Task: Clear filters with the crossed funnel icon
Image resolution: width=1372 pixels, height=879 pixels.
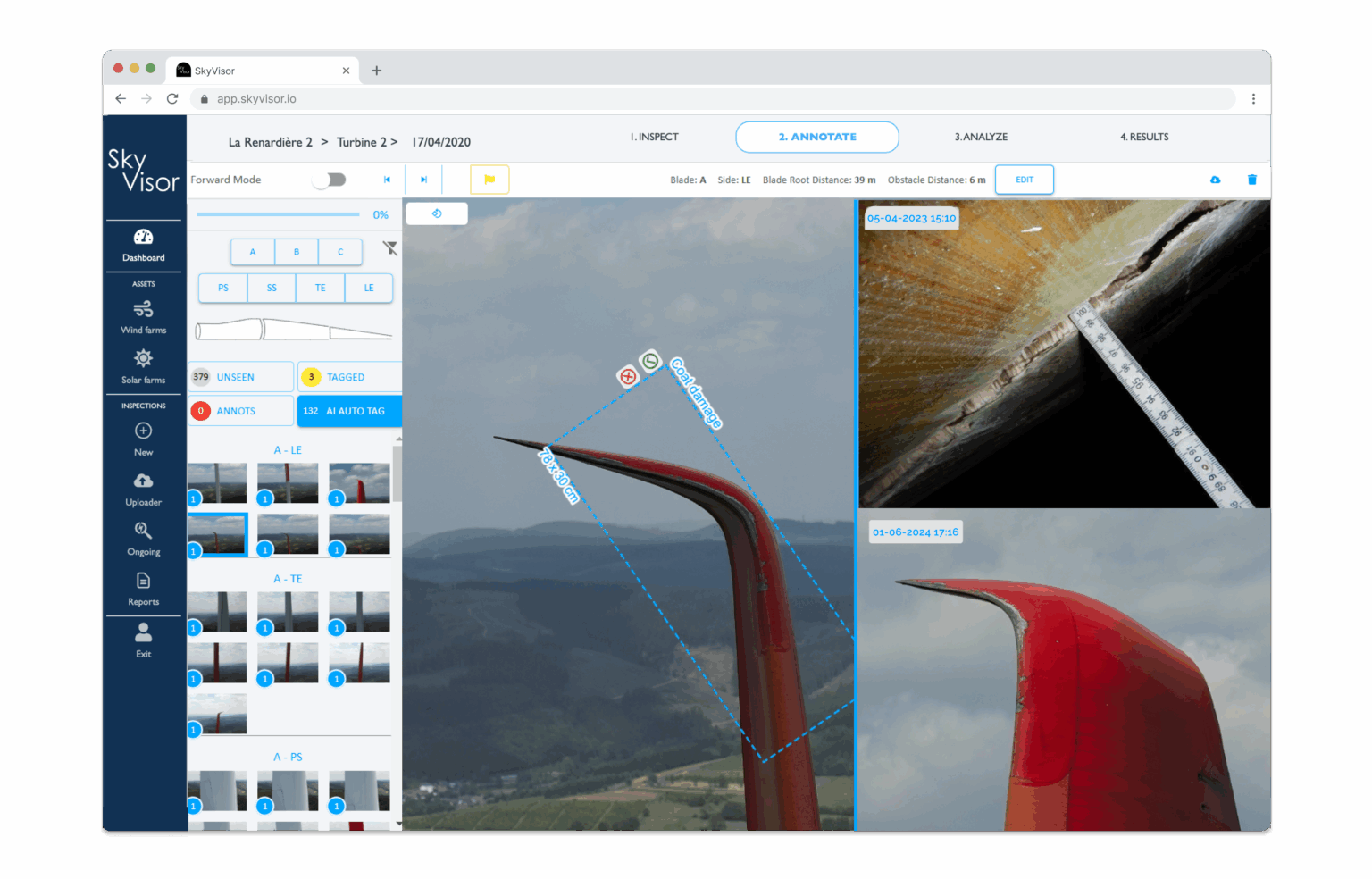Action: pyautogui.click(x=390, y=248)
